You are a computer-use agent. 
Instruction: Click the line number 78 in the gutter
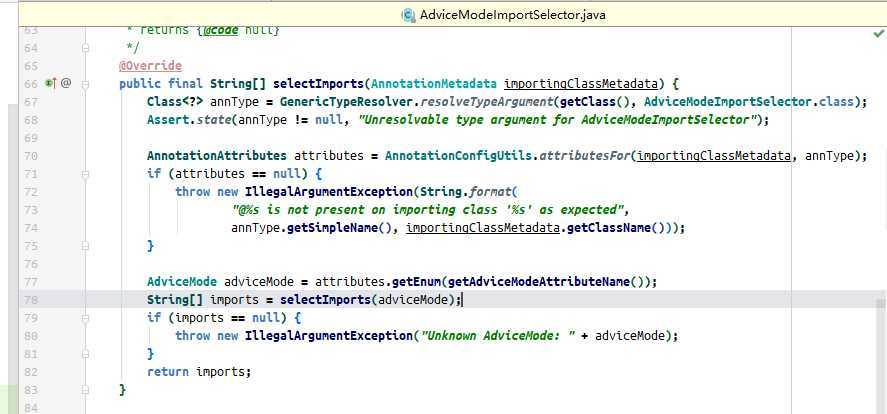[31, 300]
